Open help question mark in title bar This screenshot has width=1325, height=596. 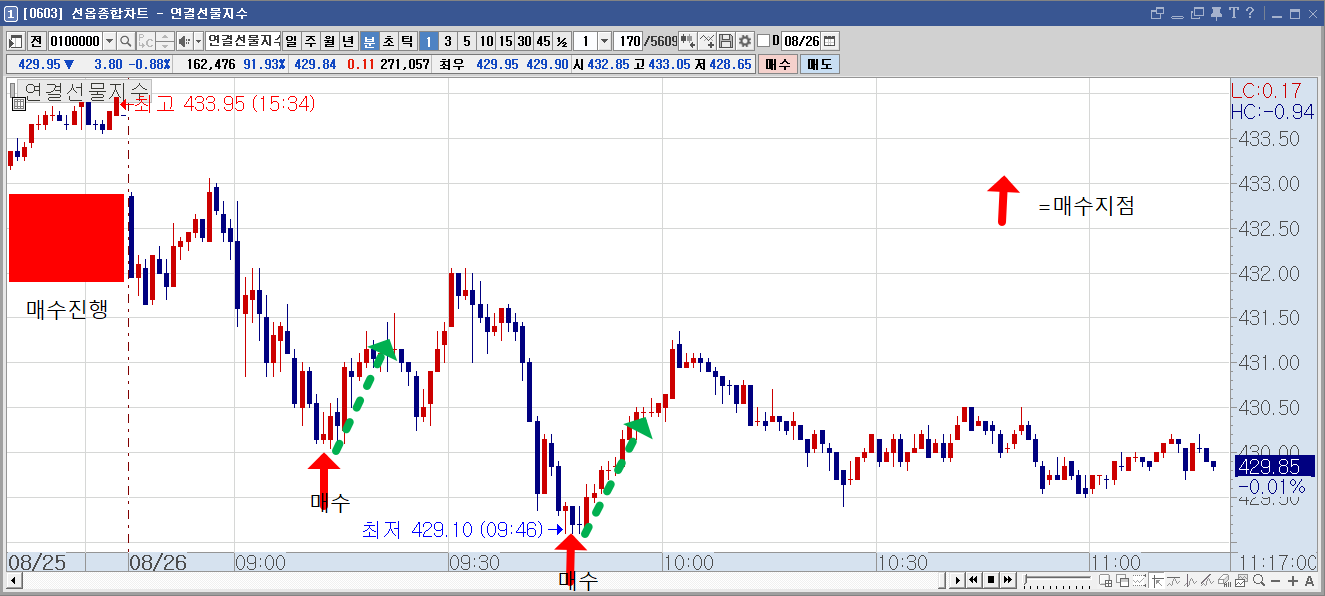pyautogui.click(x=1250, y=13)
